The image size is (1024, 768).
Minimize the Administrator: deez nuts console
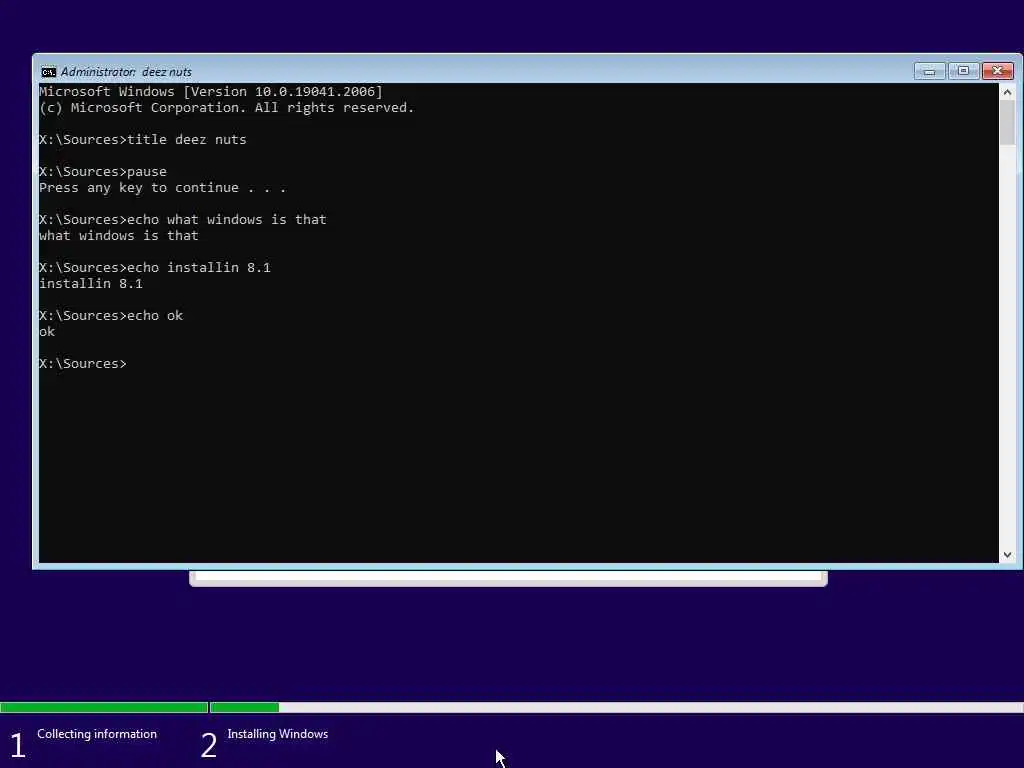click(x=929, y=71)
